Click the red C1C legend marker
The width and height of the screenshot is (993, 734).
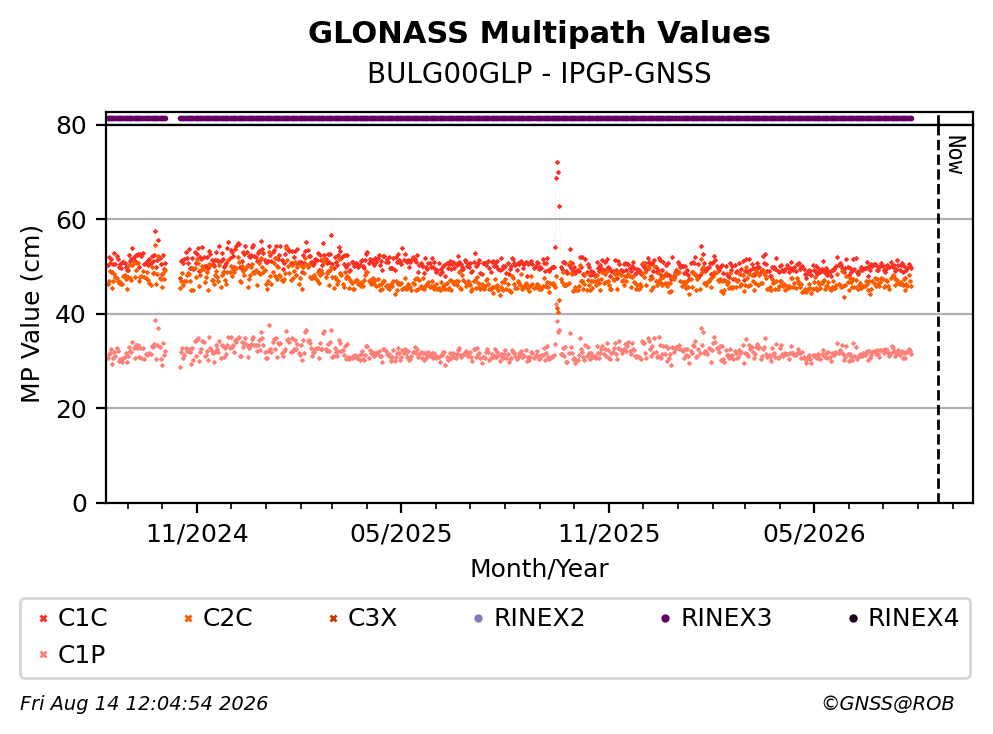(x=43, y=618)
